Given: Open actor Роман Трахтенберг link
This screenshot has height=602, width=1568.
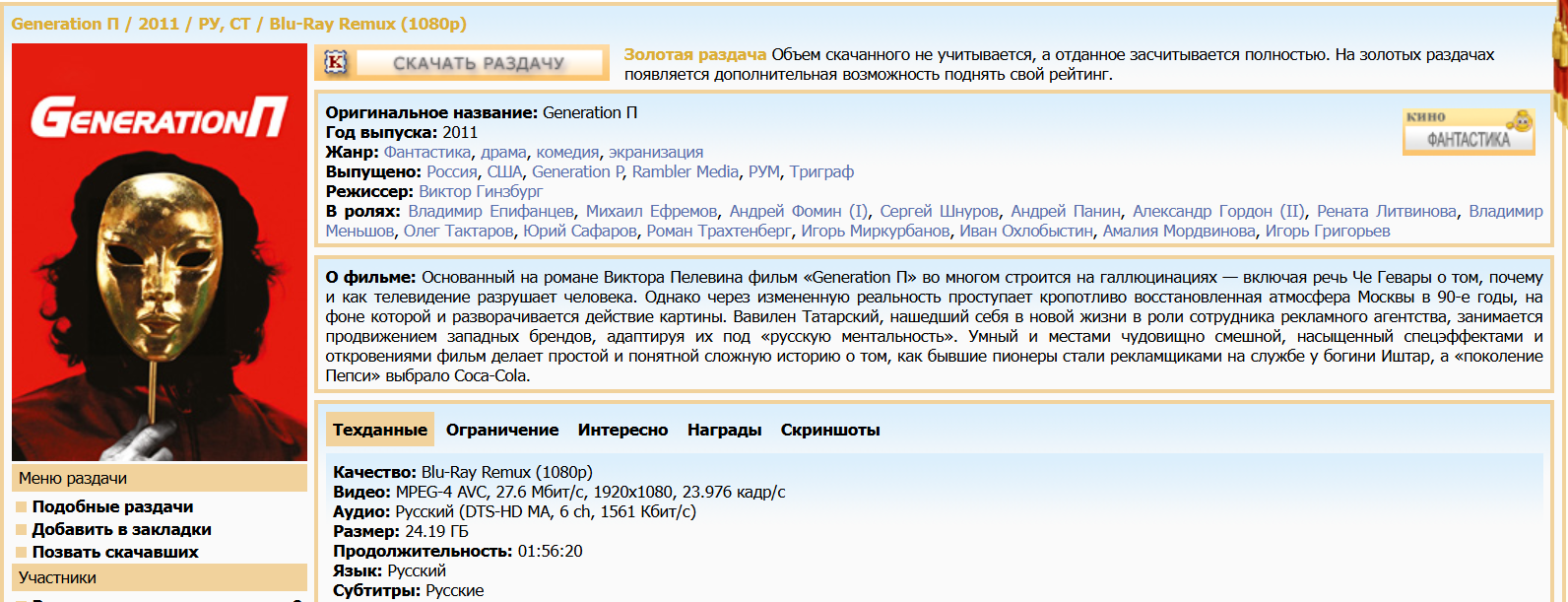Looking at the screenshot, I should coord(719,231).
